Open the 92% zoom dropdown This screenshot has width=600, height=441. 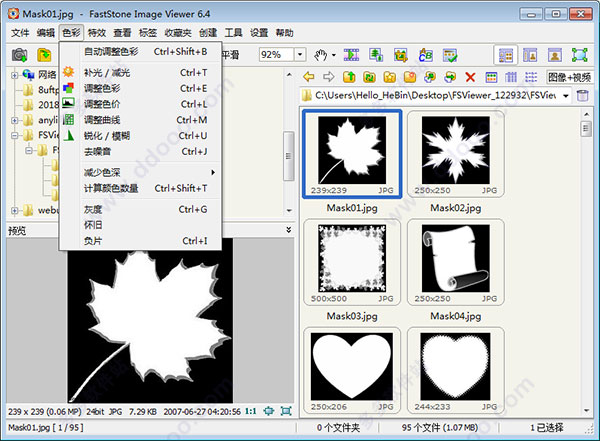pos(300,55)
